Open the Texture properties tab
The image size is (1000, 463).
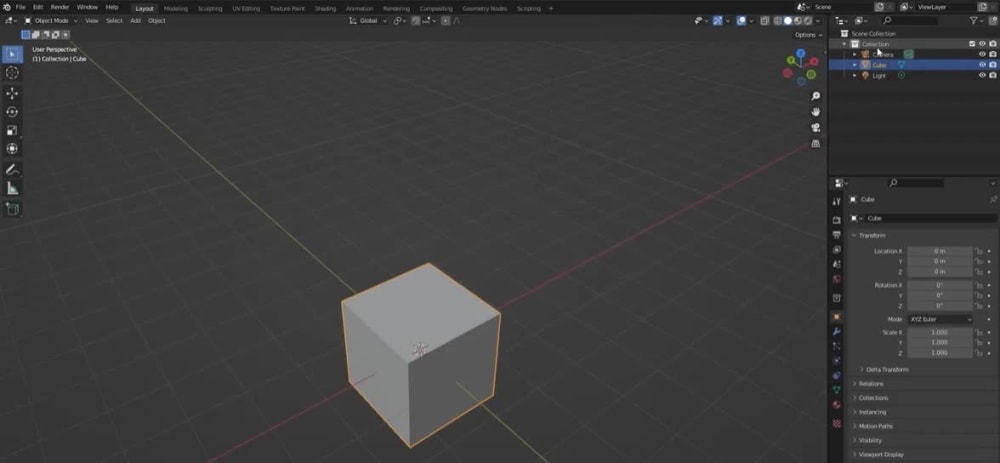pos(837,423)
